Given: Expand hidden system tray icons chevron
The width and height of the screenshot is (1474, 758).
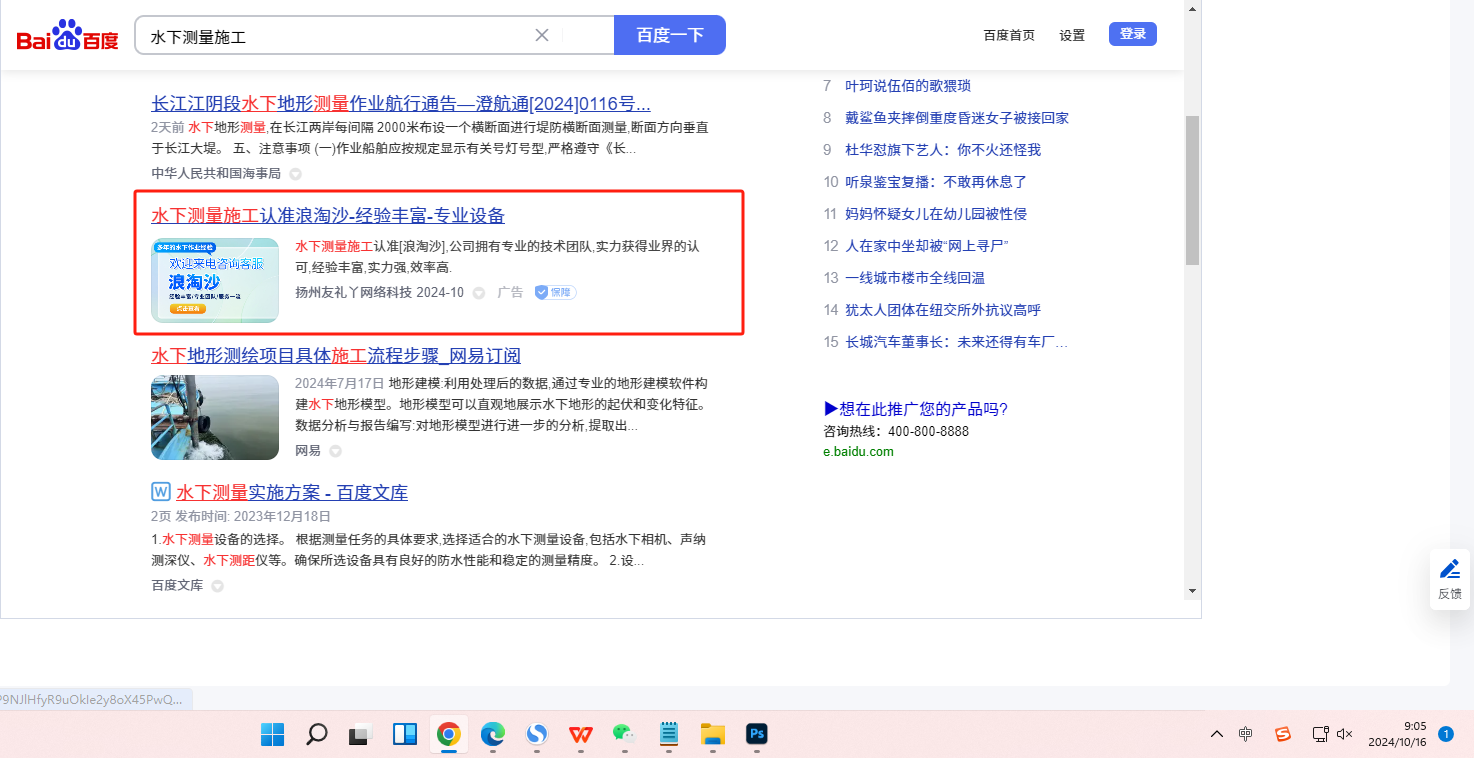Looking at the screenshot, I should (1216, 734).
